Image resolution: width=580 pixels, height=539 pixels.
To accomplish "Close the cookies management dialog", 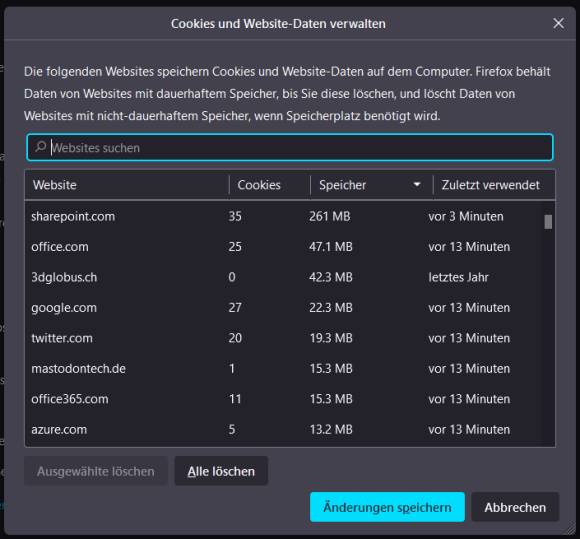I will [559, 23].
